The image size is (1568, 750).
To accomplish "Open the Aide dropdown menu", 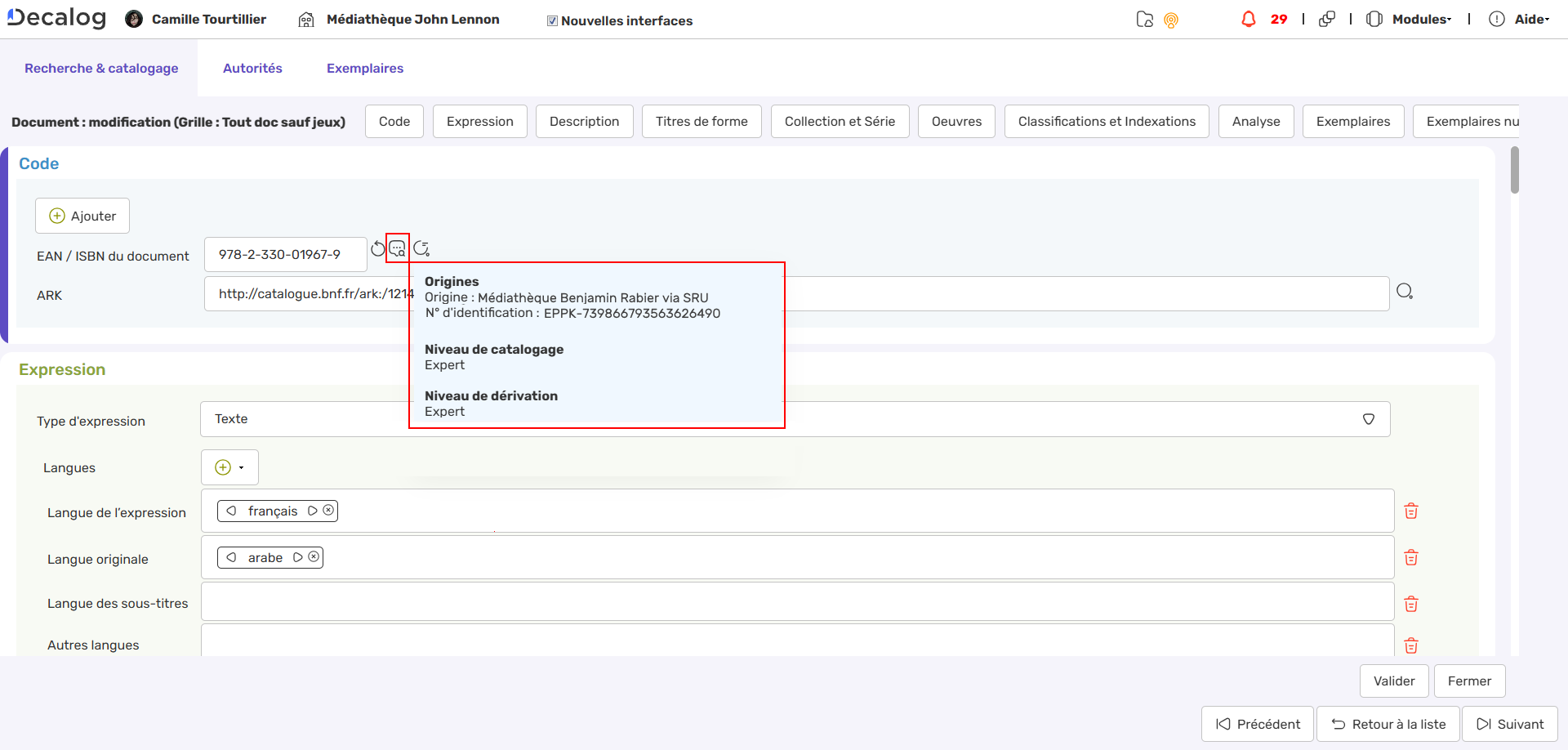I will [x=1530, y=18].
